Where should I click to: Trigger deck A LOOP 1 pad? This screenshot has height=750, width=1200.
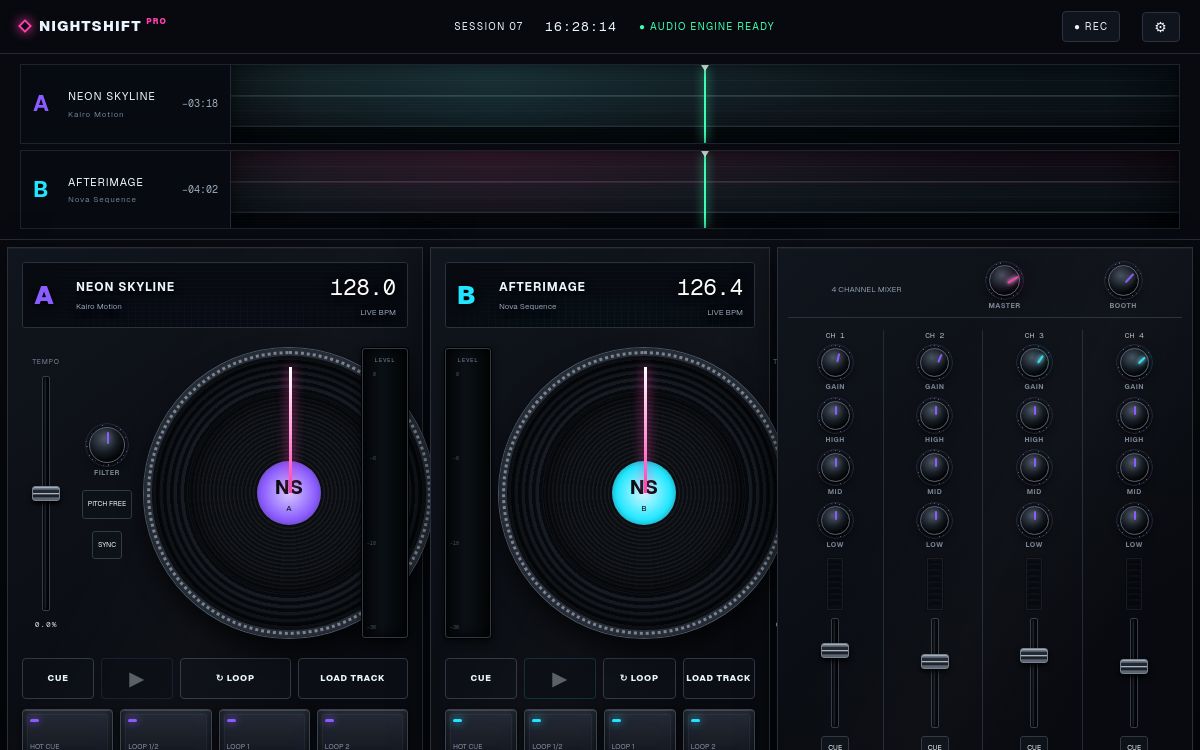click(x=264, y=730)
